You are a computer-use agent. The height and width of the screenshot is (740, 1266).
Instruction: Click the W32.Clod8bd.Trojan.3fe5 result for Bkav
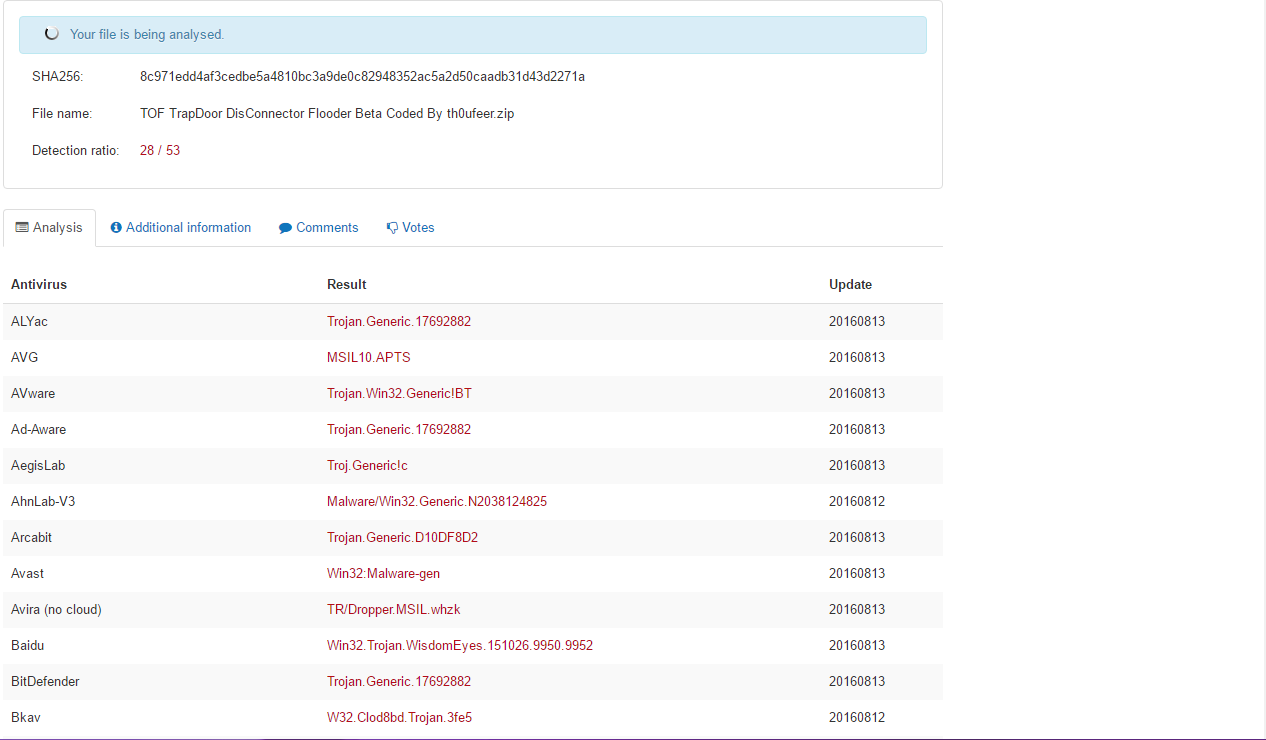[397, 718]
